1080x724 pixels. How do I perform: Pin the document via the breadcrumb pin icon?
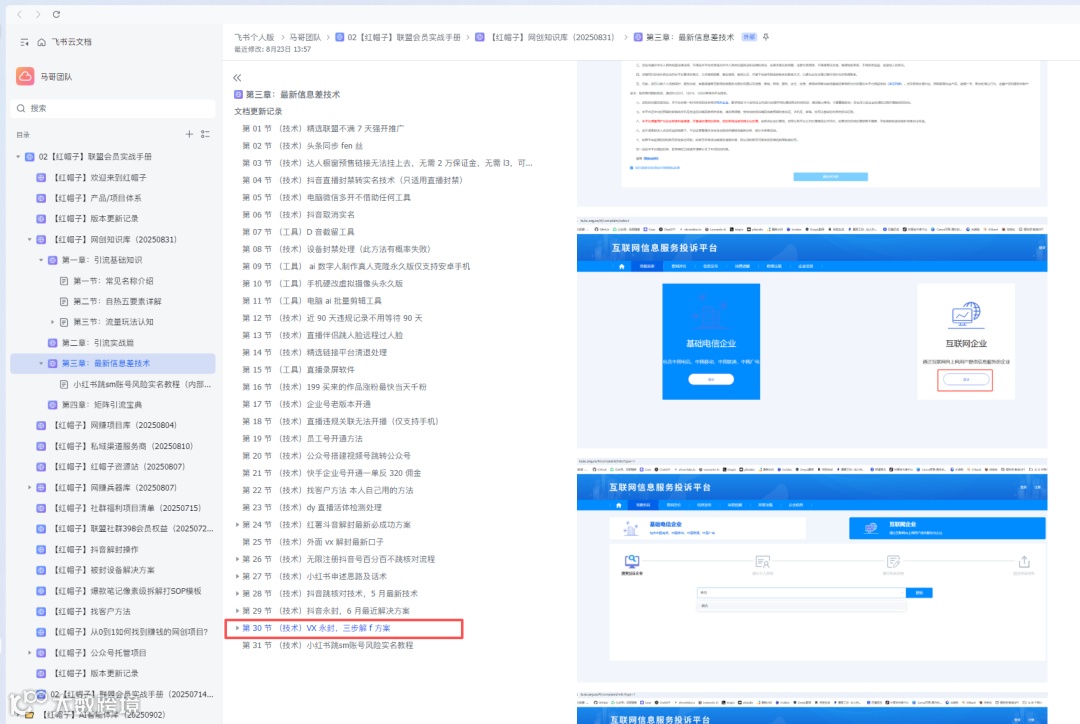tap(766, 37)
